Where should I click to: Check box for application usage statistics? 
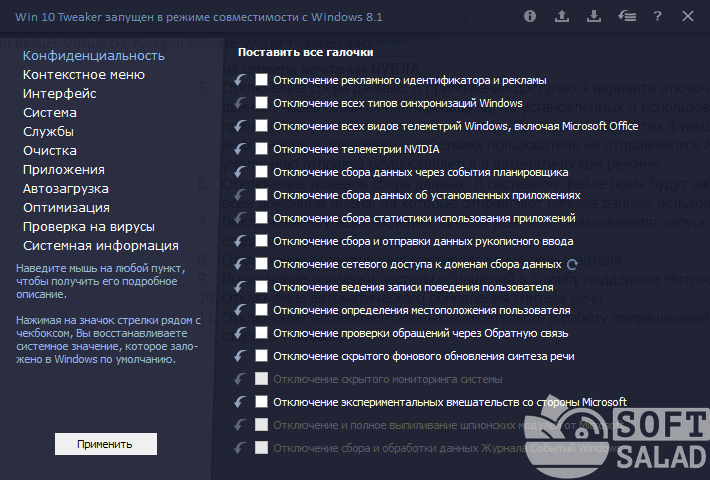pyautogui.click(x=261, y=218)
